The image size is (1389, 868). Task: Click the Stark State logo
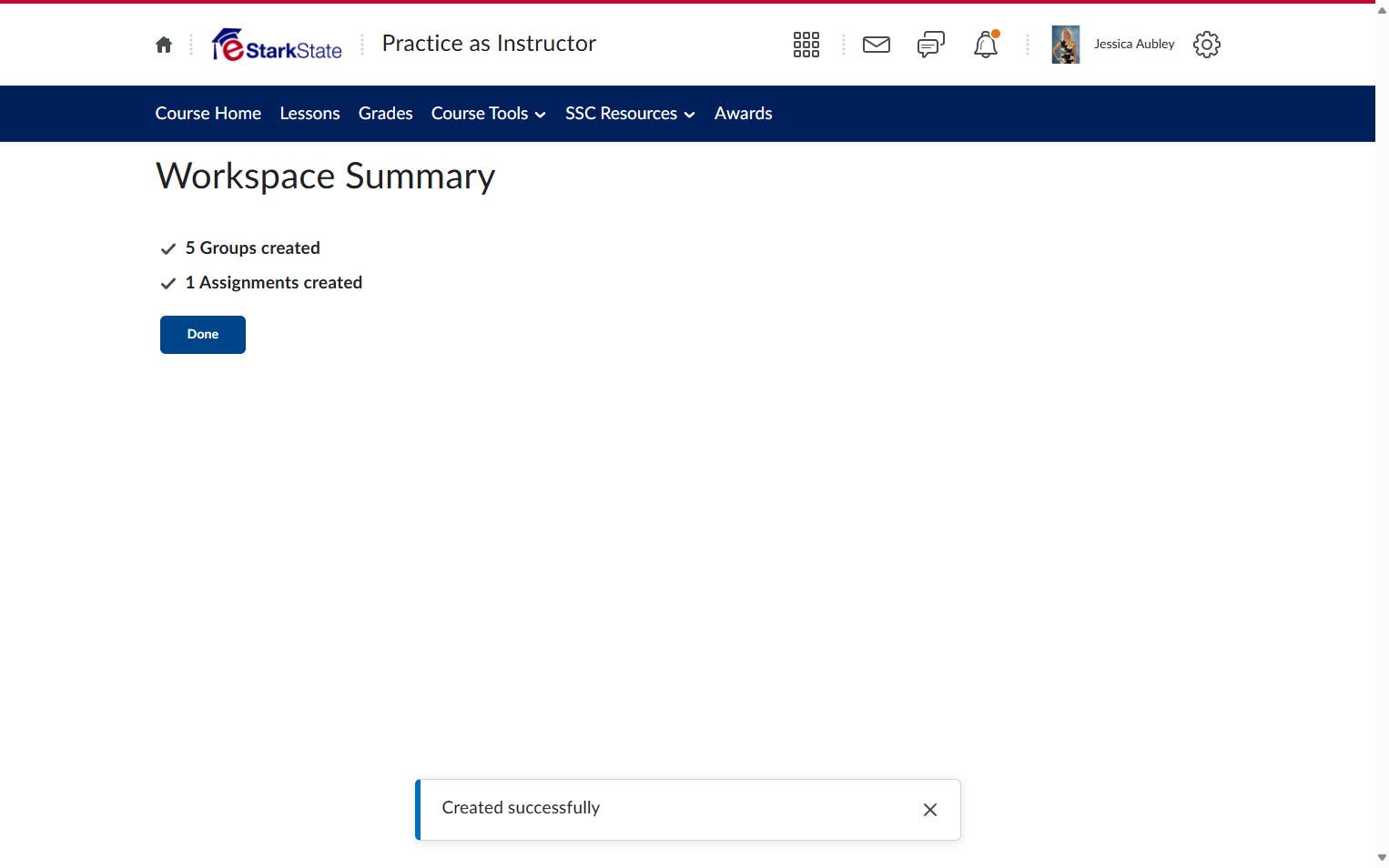(277, 45)
